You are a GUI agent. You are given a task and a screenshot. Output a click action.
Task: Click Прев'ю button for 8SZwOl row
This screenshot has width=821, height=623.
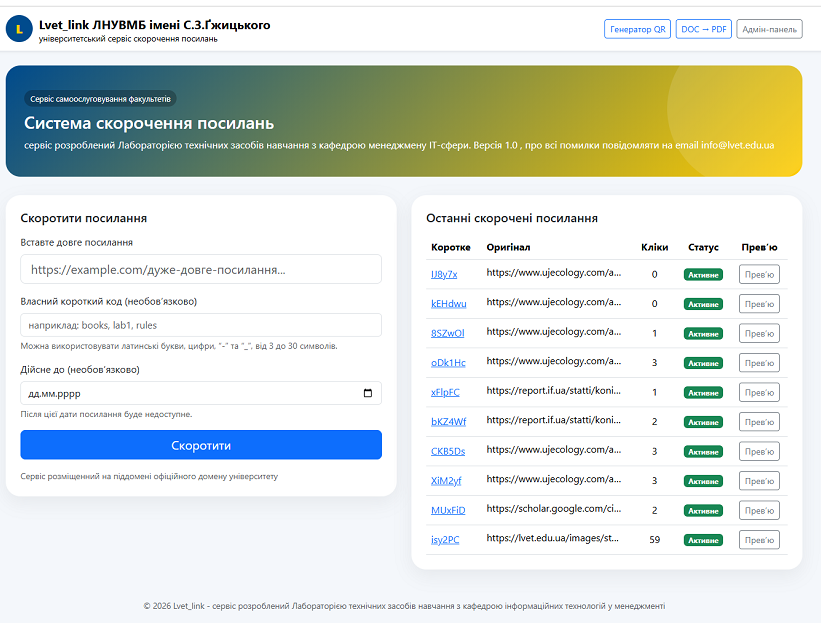point(759,333)
